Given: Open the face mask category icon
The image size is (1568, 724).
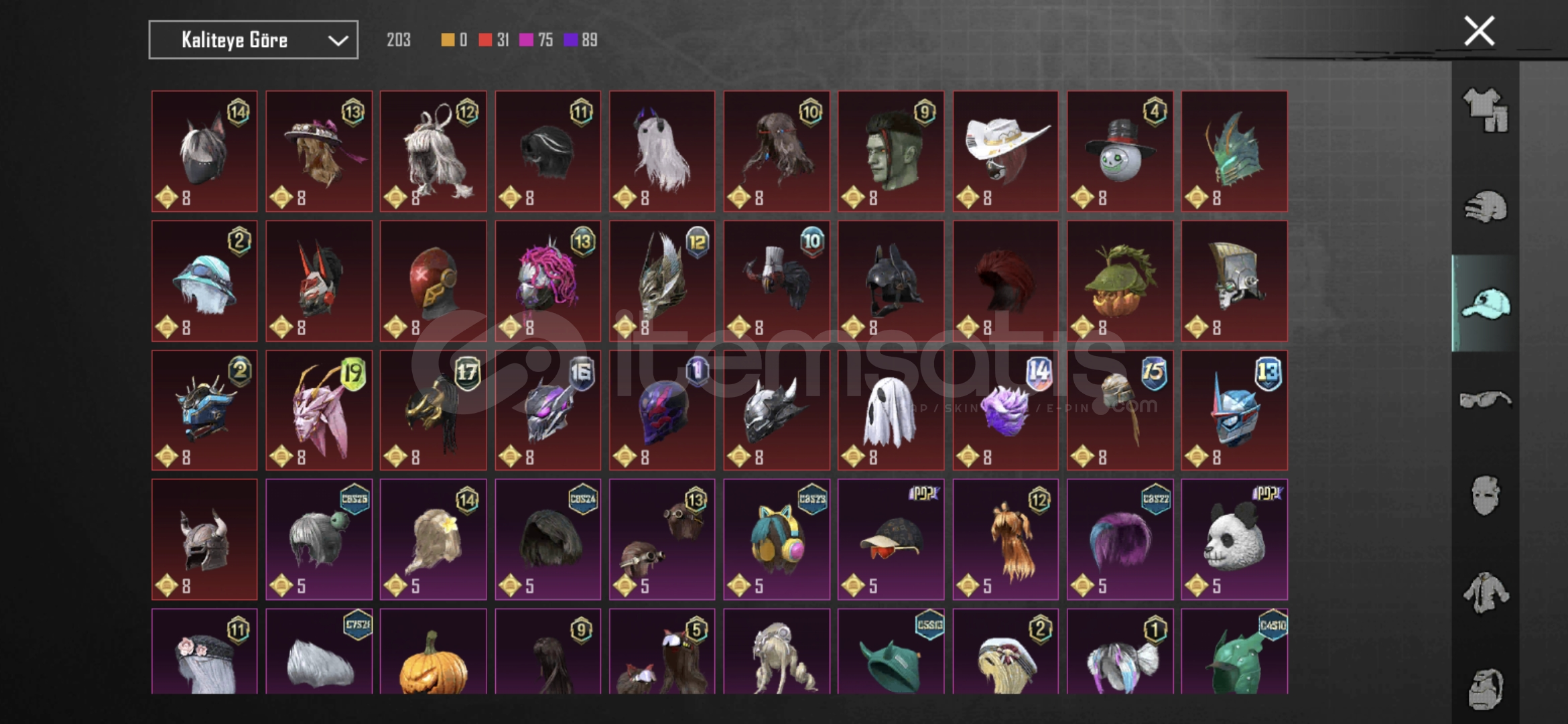Looking at the screenshot, I should click(x=1485, y=496).
